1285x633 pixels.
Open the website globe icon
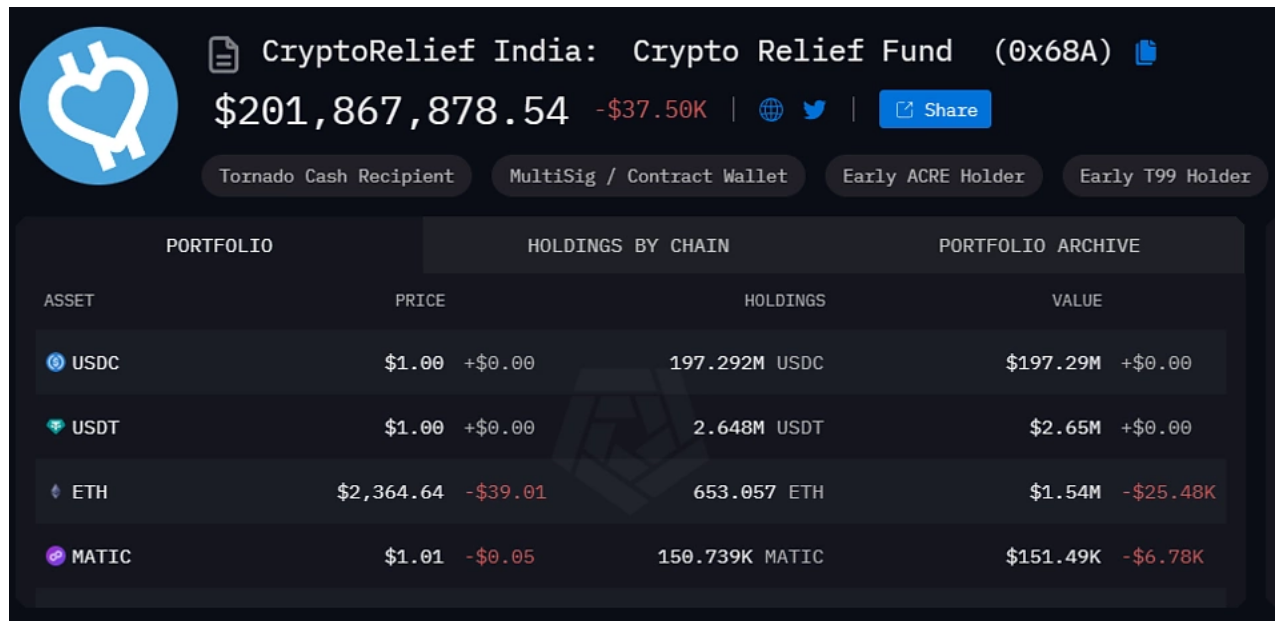(771, 110)
